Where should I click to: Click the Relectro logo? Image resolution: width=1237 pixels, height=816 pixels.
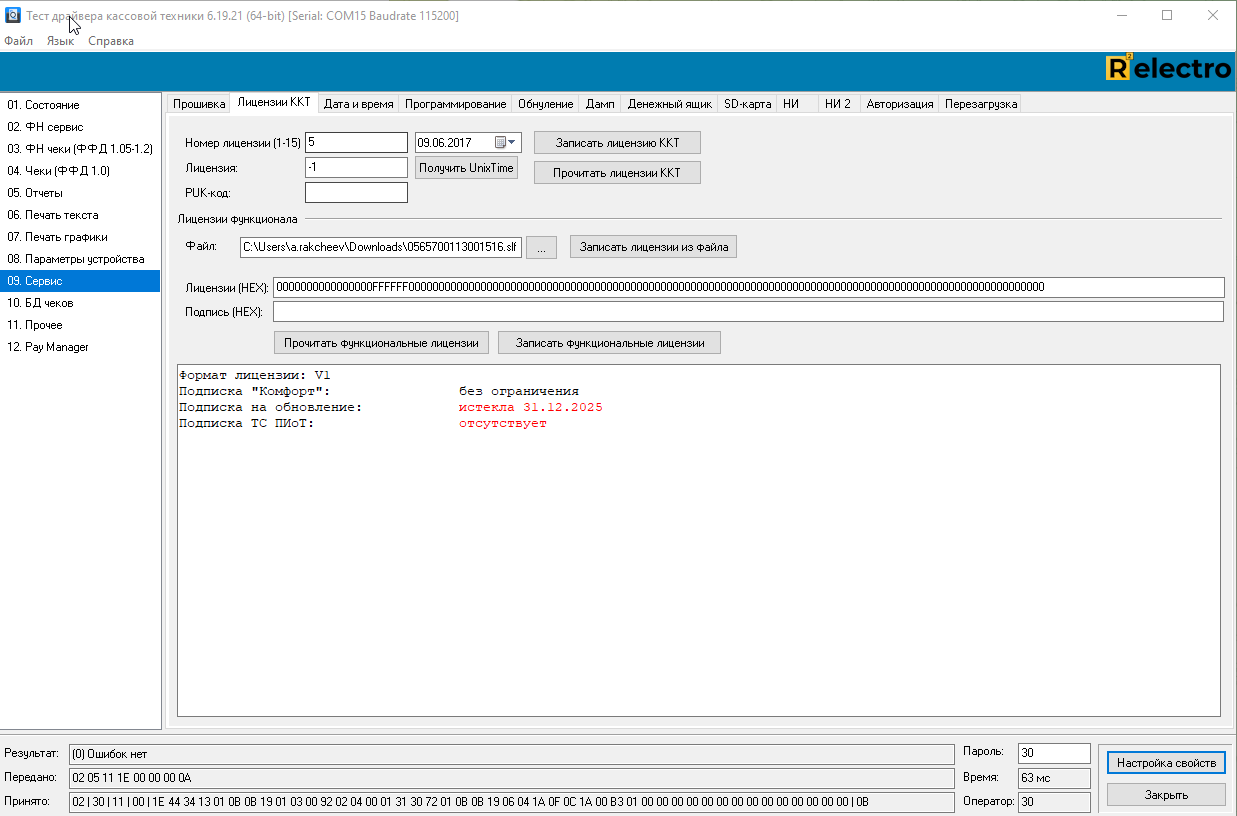tap(1167, 69)
